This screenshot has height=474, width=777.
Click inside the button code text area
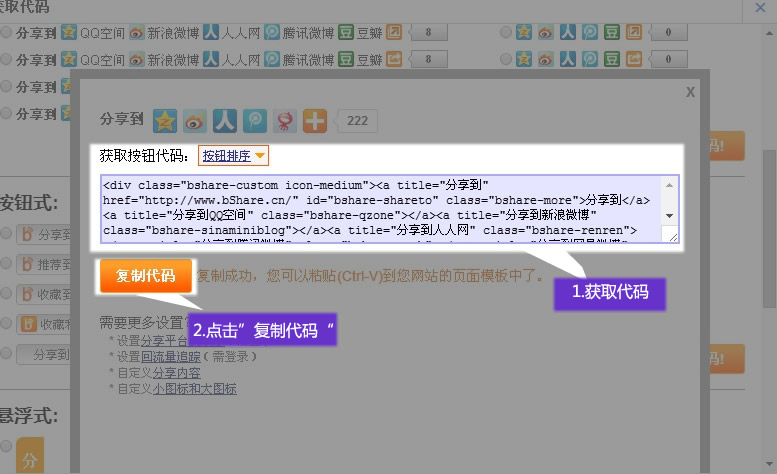click(380, 209)
